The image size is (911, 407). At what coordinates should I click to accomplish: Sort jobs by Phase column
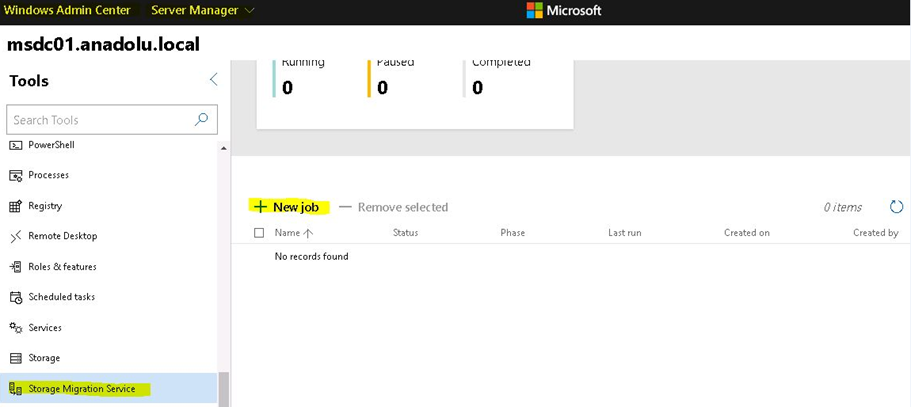(512, 233)
